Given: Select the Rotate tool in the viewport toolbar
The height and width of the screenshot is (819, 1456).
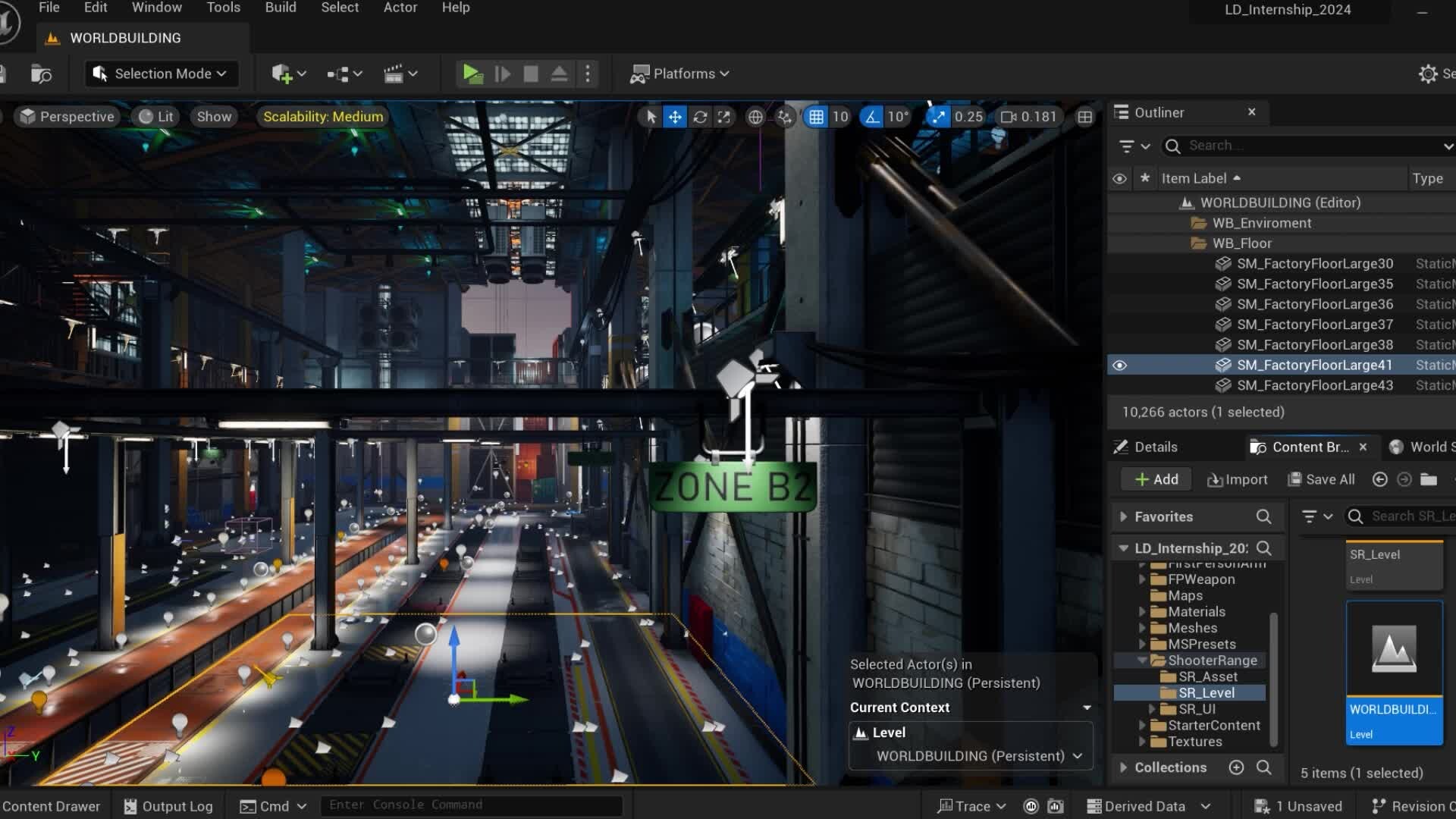Looking at the screenshot, I should 700,117.
